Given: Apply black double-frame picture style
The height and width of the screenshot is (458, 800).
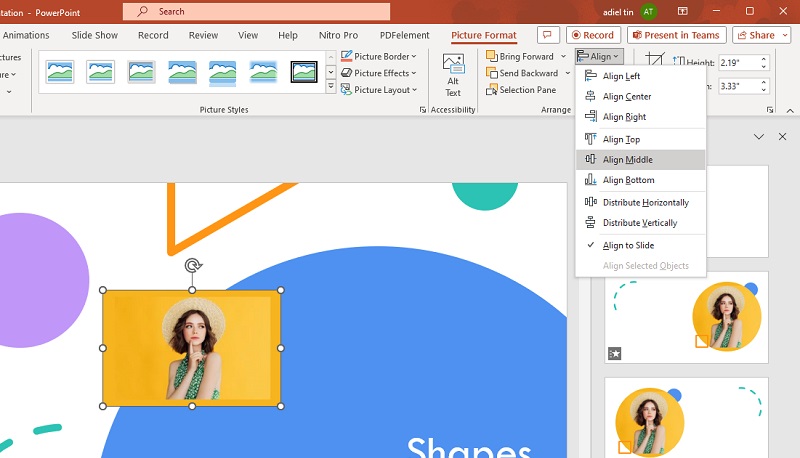Looking at the screenshot, I should (x=304, y=71).
